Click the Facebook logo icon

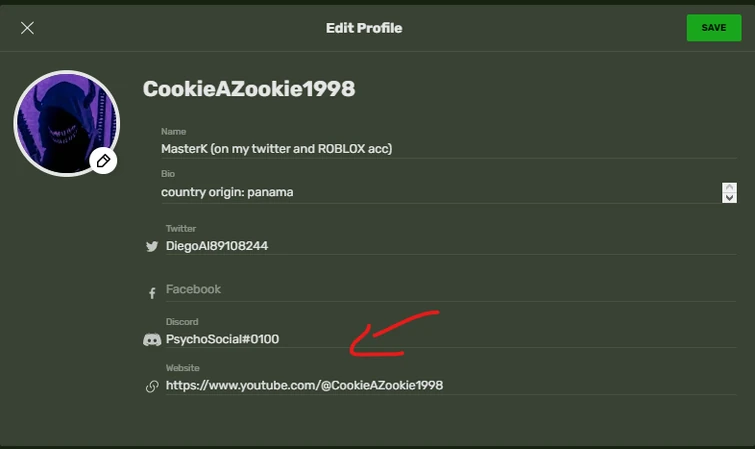[x=152, y=293]
